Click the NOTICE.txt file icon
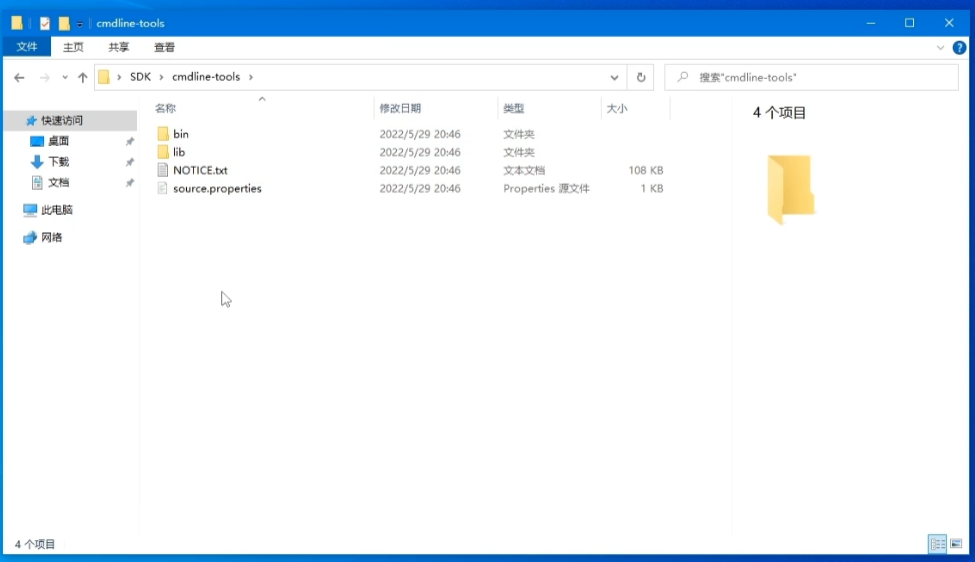Viewport: 975px width, 562px height. click(x=163, y=170)
